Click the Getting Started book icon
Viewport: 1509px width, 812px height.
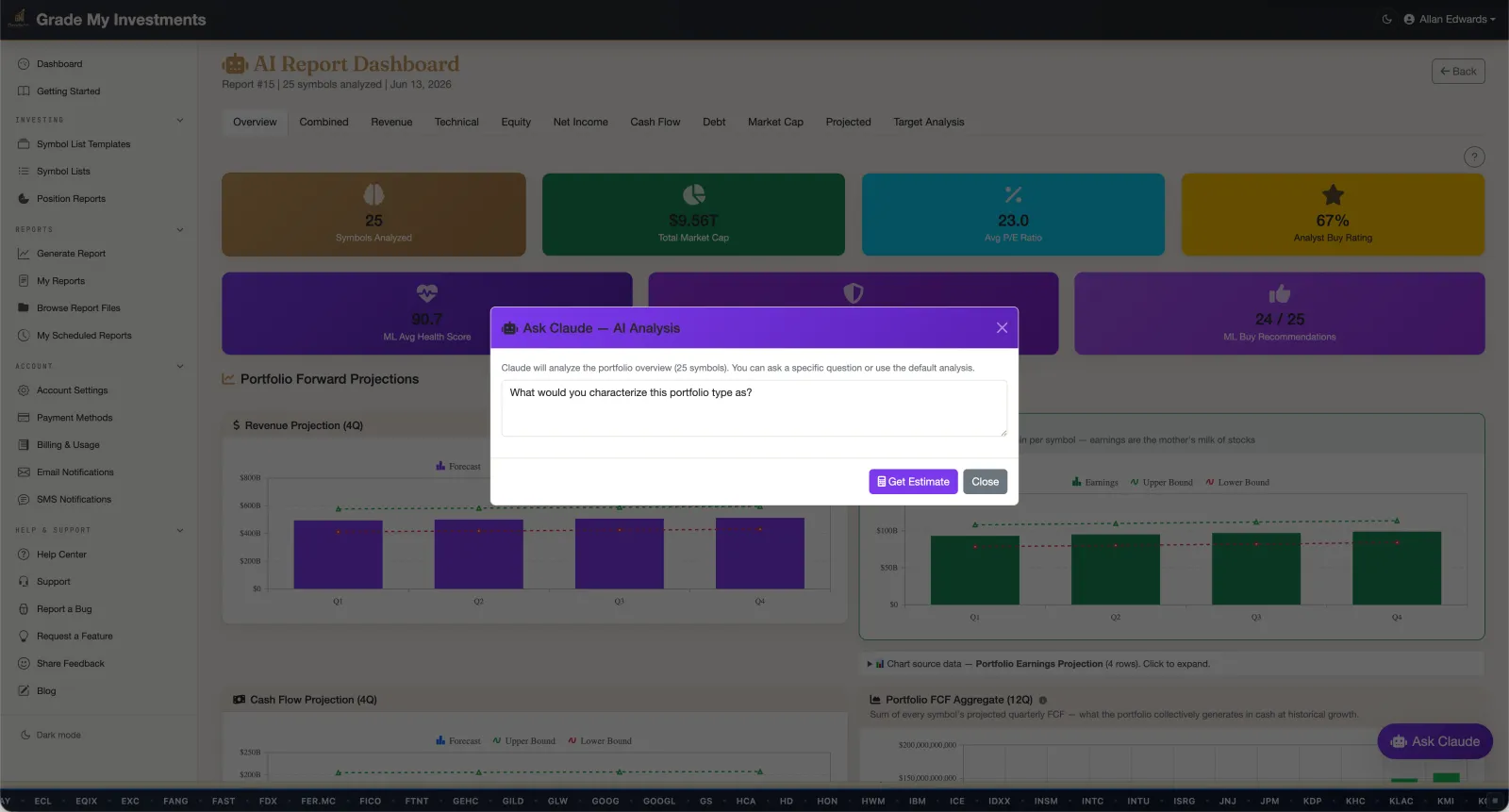tap(24, 91)
